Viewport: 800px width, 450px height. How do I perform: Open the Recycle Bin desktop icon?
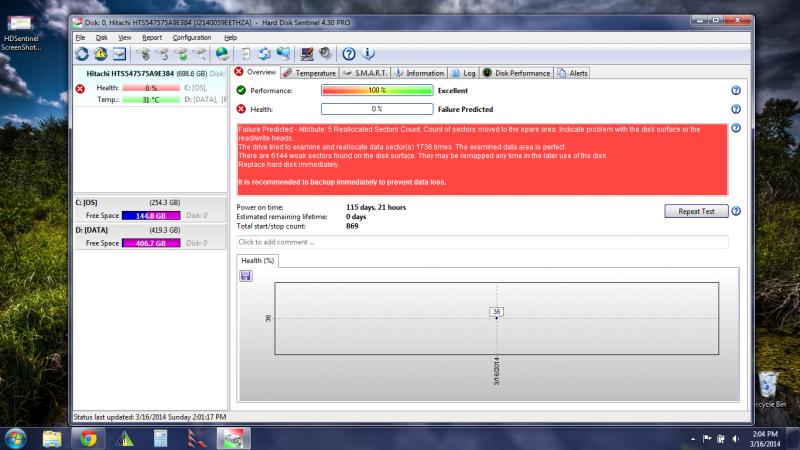(769, 390)
